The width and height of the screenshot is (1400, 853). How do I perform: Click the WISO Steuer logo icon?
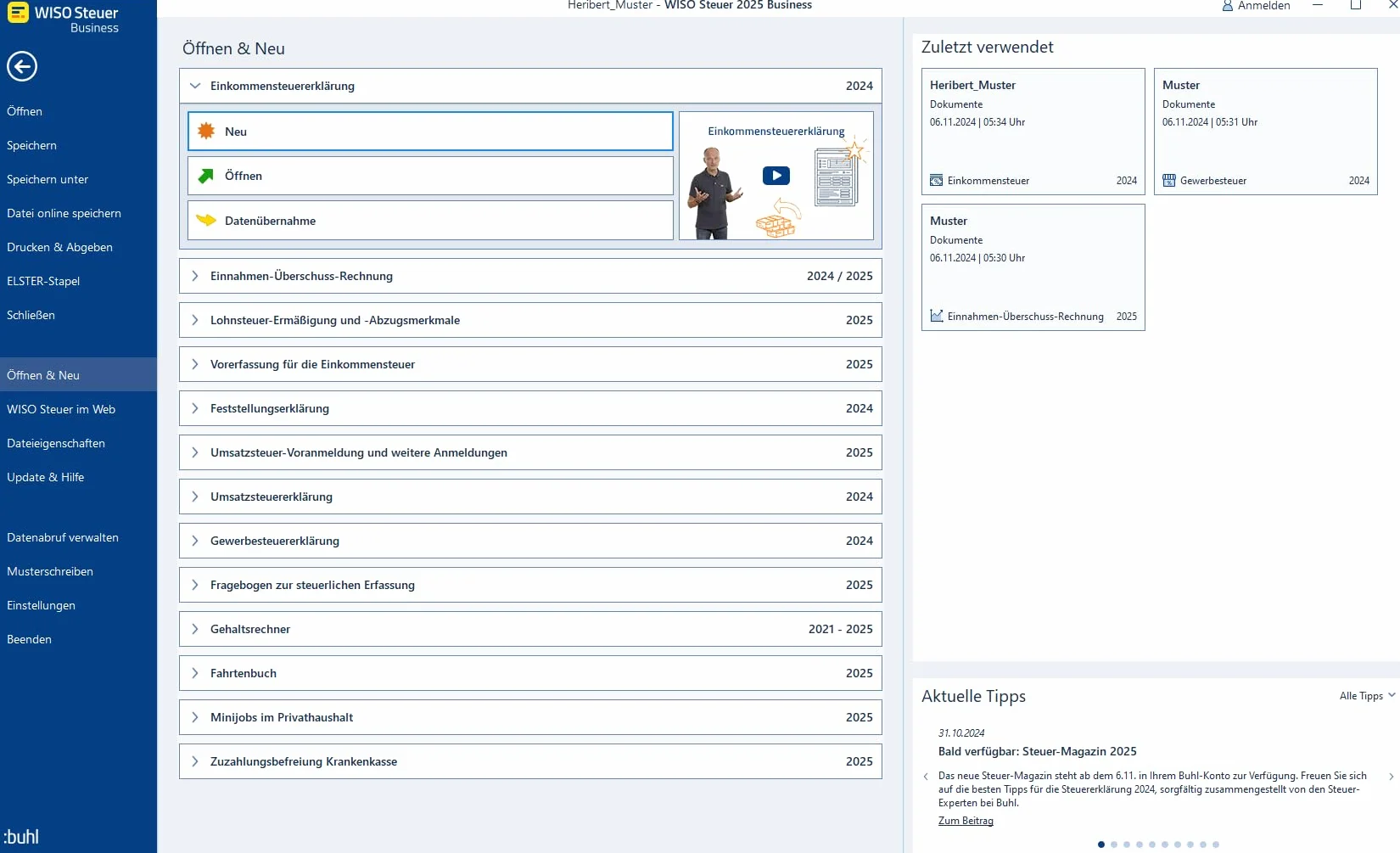click(18, 13)
